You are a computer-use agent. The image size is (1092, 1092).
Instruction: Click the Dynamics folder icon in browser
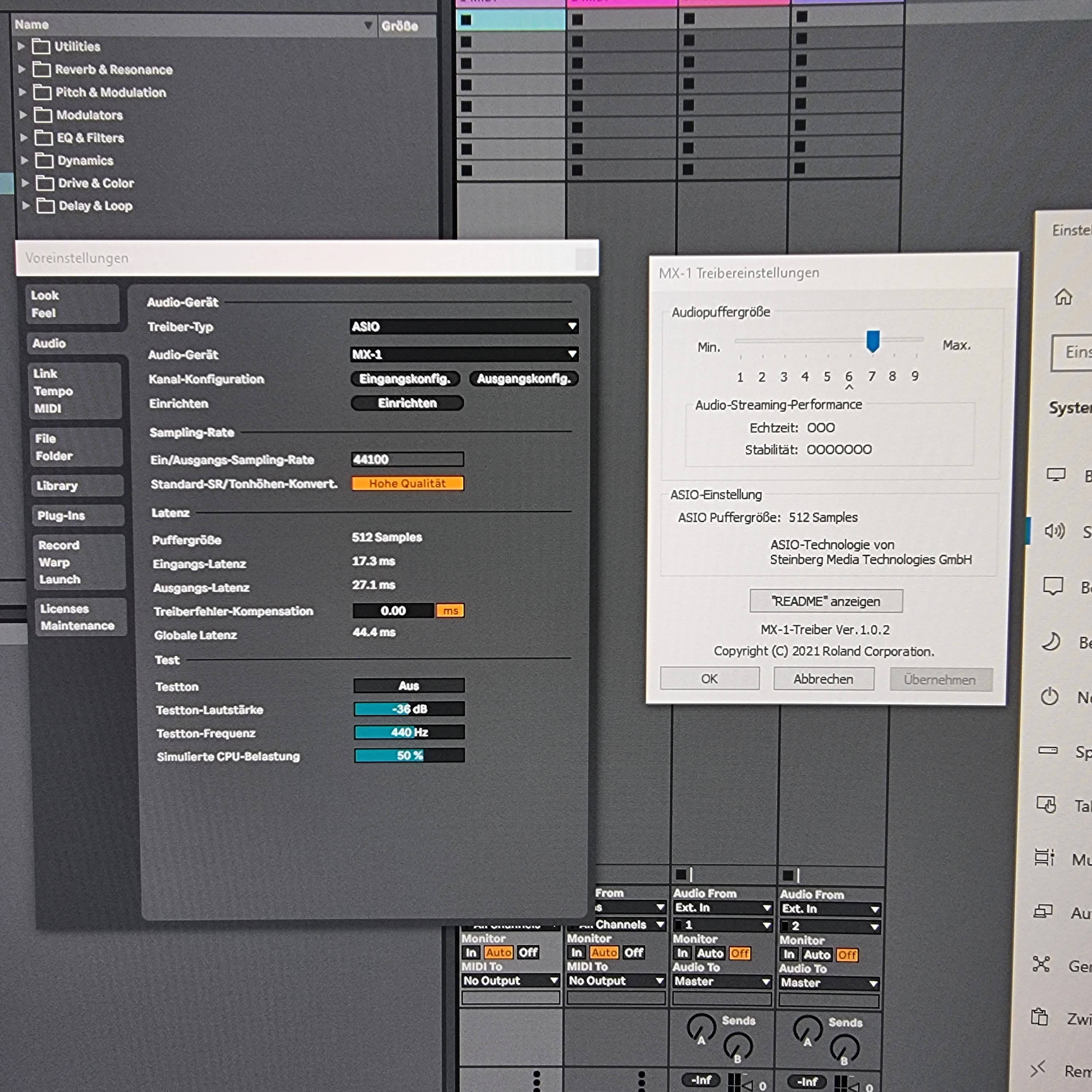point(44,161)
